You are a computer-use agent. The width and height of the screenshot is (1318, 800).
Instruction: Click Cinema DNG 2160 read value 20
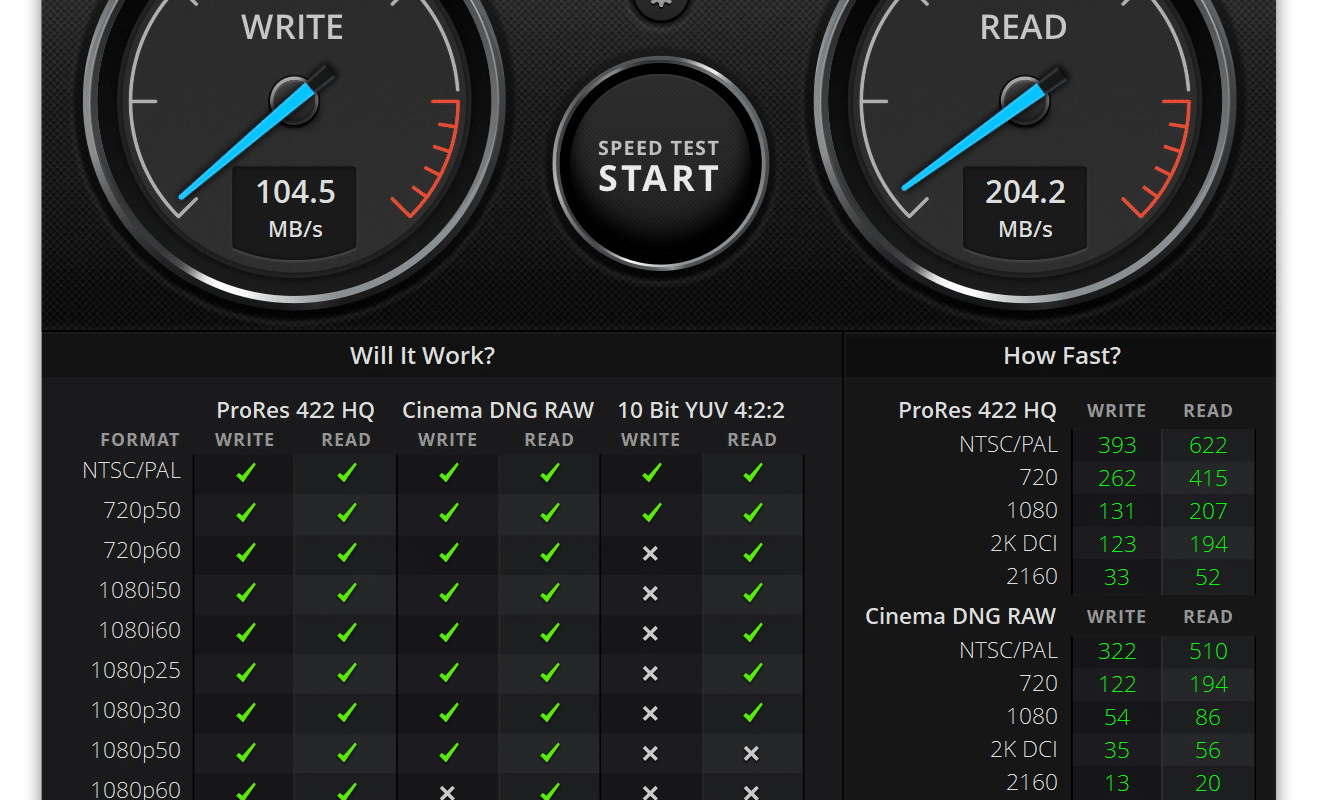tap(1208, 784)
